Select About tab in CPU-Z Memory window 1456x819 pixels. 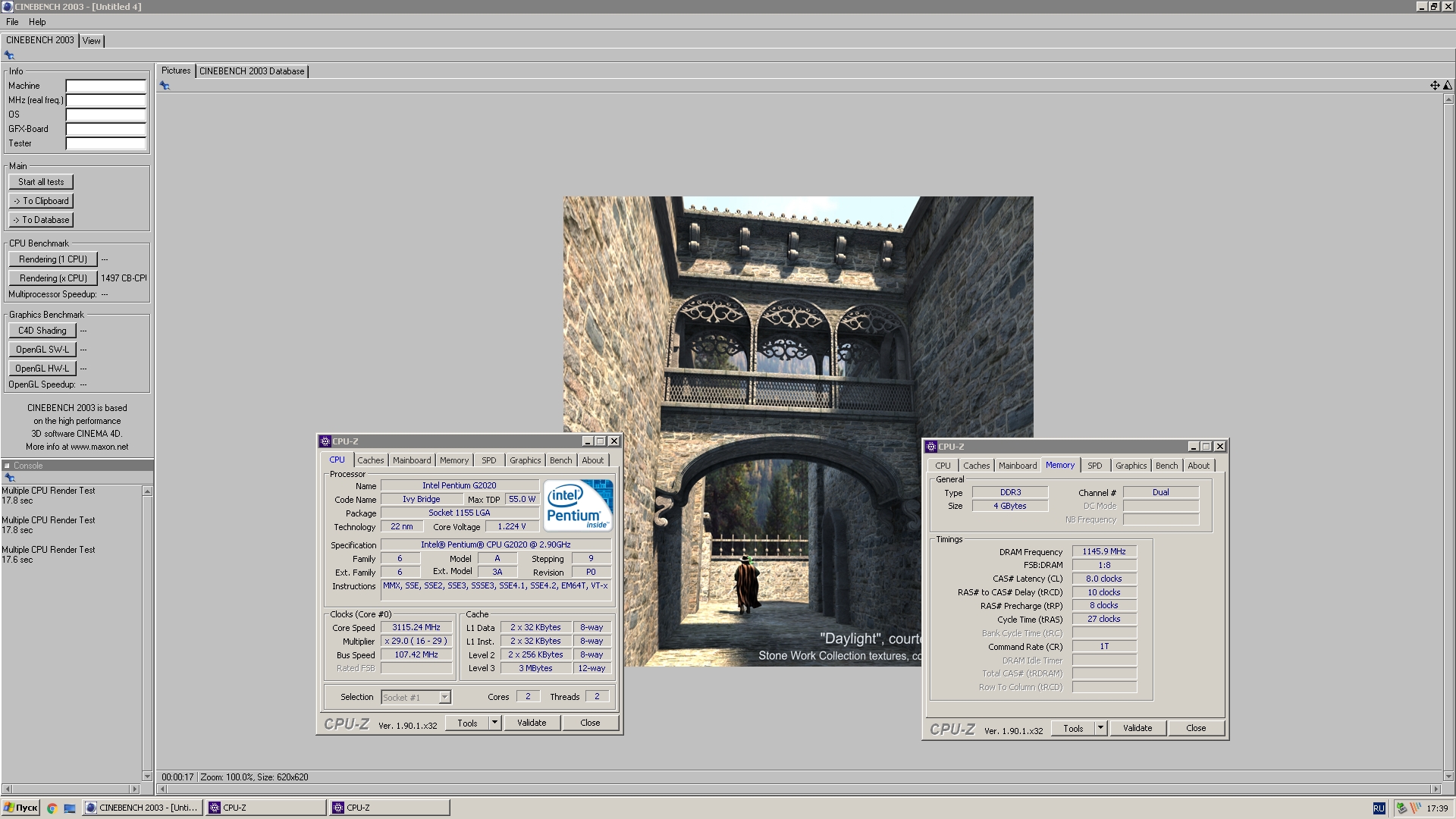click(x=1199, y=466)
